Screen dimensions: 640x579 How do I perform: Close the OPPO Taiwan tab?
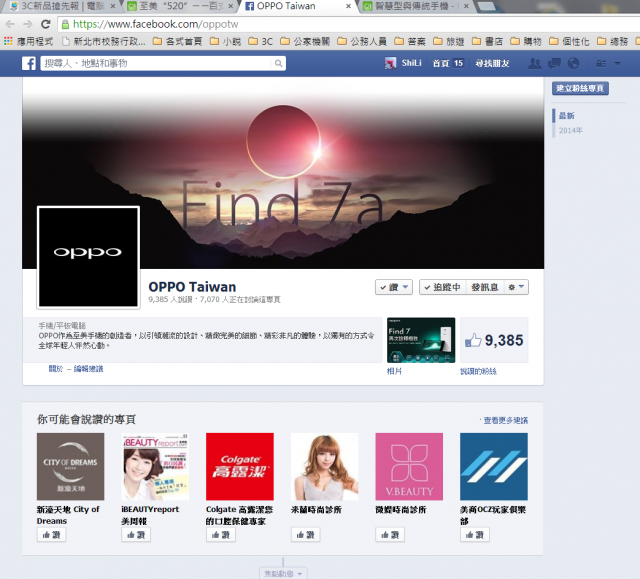[x=348, y=6]
